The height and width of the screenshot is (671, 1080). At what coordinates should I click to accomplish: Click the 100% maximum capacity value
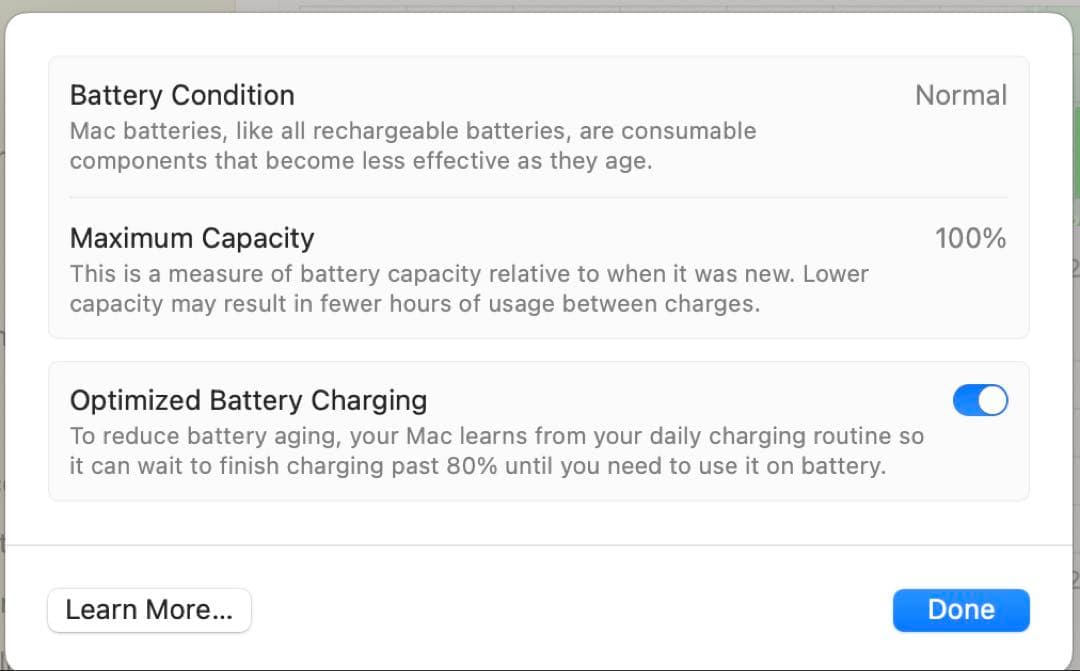click(x=970, y=238)
